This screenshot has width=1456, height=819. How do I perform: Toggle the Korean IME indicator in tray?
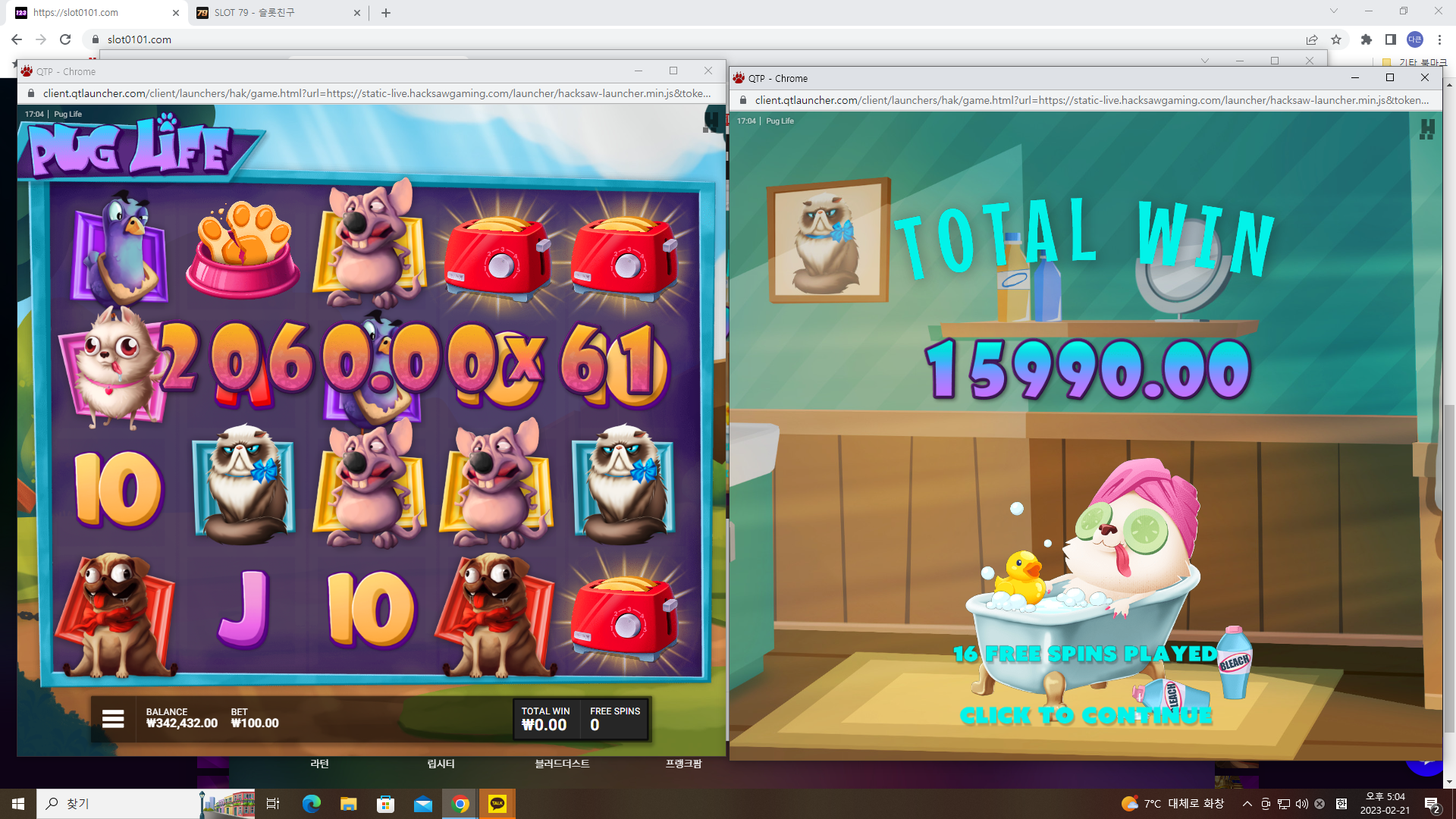pyautogui.click(x=1341, y=804)
